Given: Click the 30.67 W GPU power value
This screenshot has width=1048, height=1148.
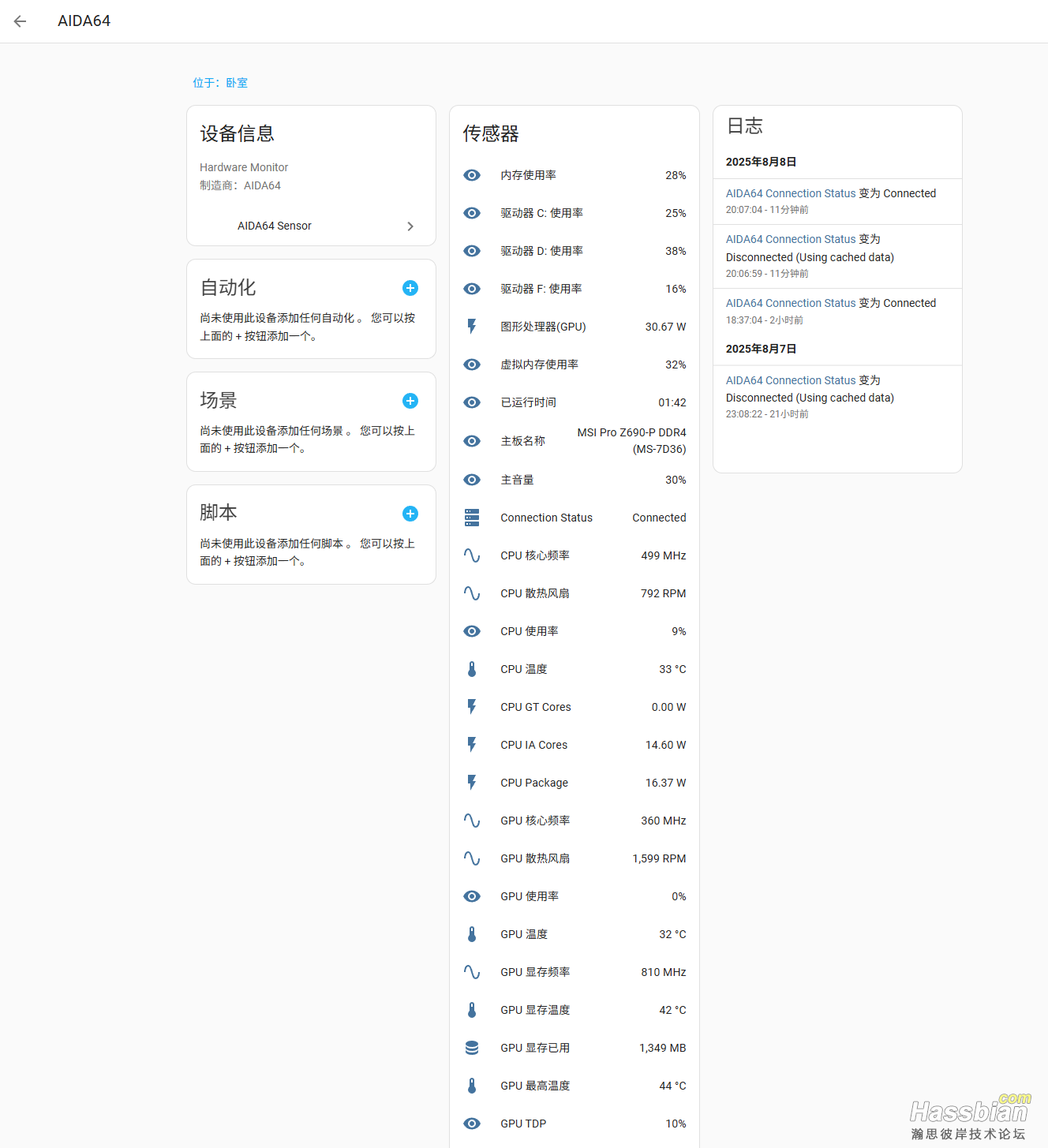Looking at the screenshot, I should 665,327.
